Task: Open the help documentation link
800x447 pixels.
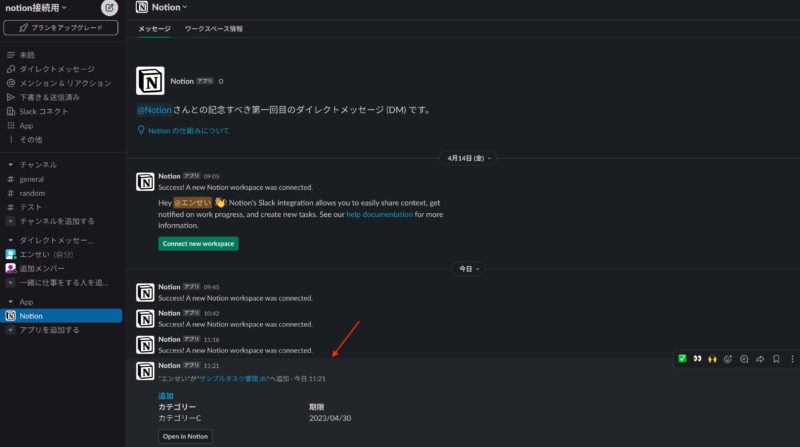Action: pos(380,214)
